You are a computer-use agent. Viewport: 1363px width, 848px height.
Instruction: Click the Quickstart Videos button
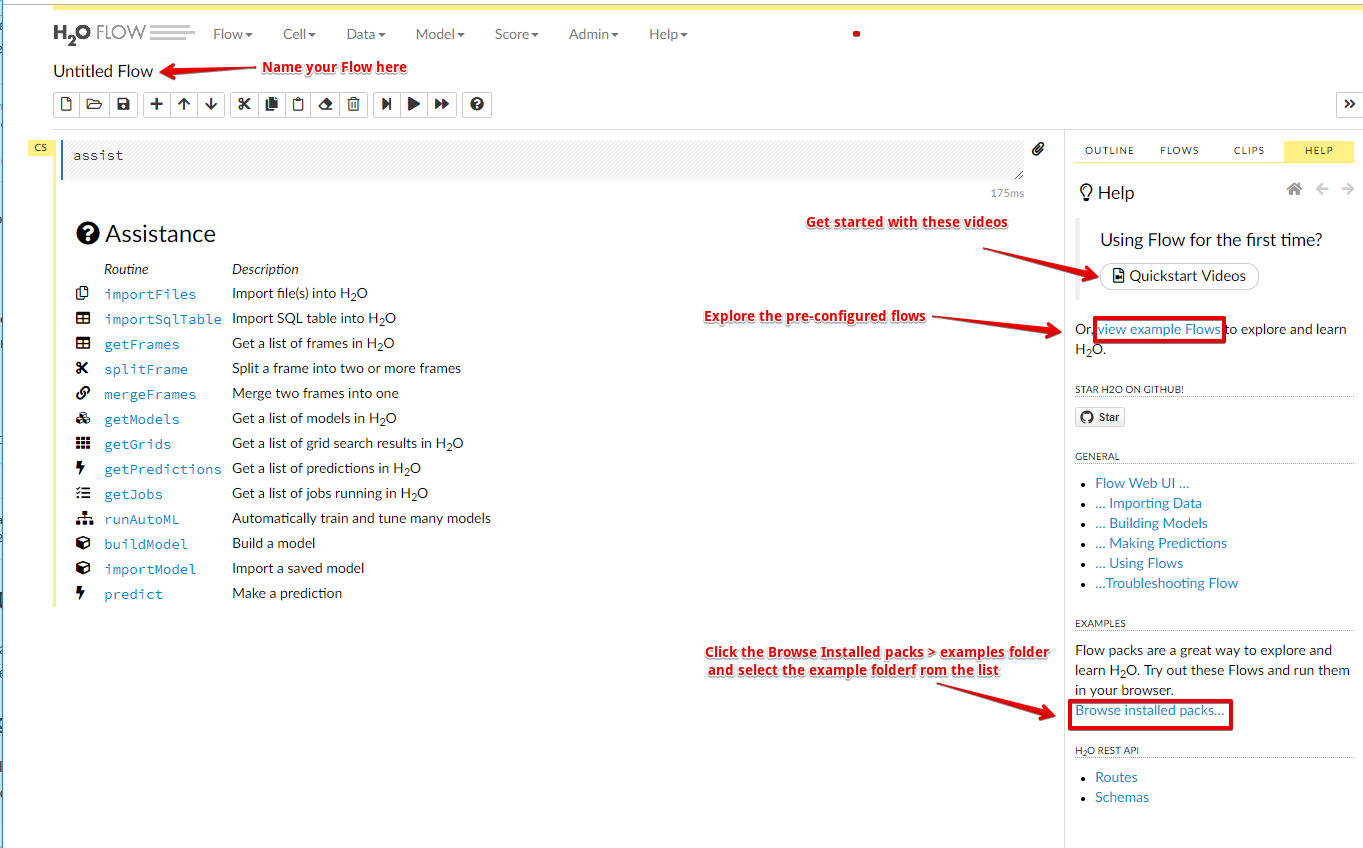[1179, 276]
